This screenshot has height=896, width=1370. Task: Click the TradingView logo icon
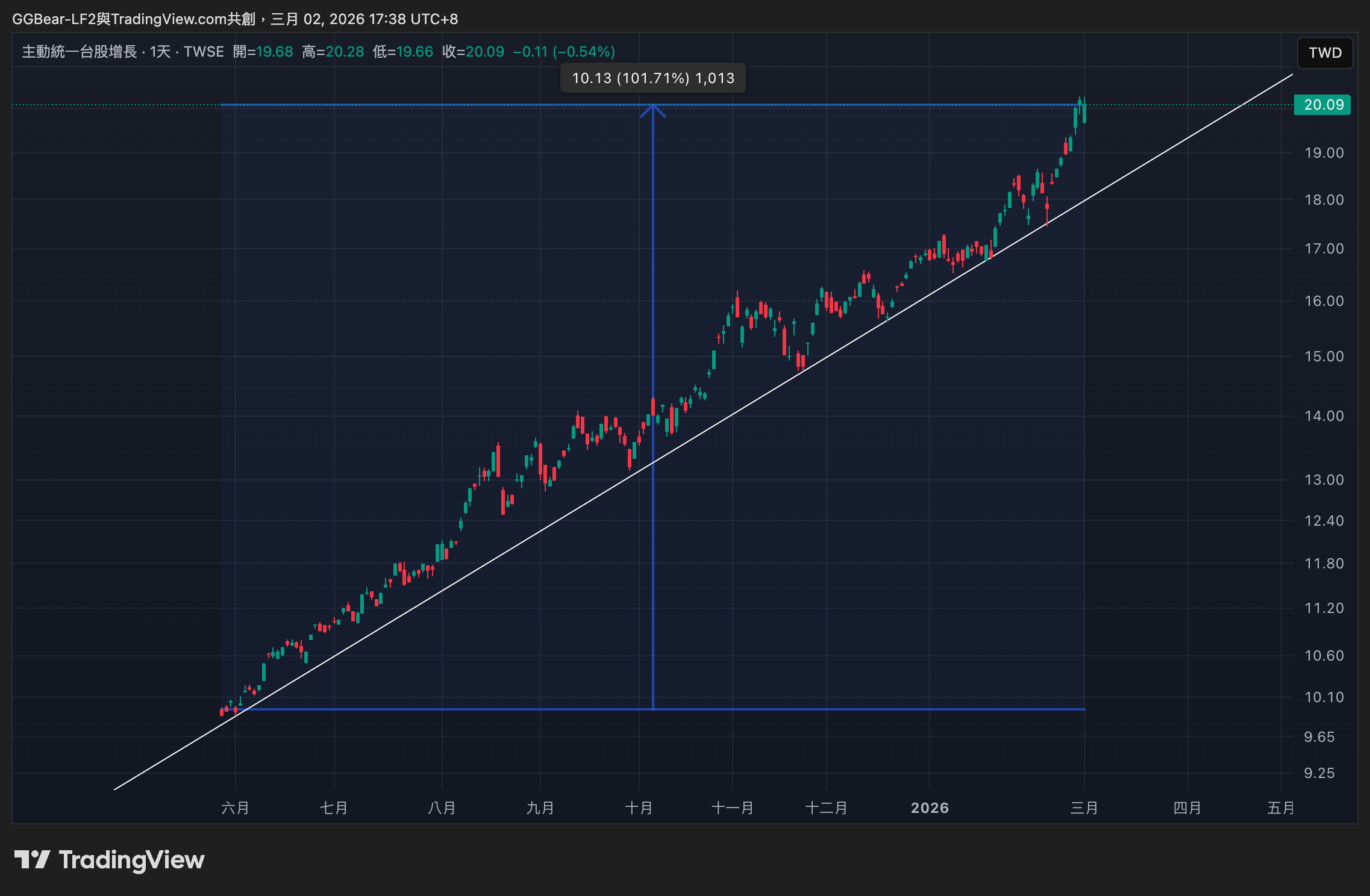(x=32, y=859)
